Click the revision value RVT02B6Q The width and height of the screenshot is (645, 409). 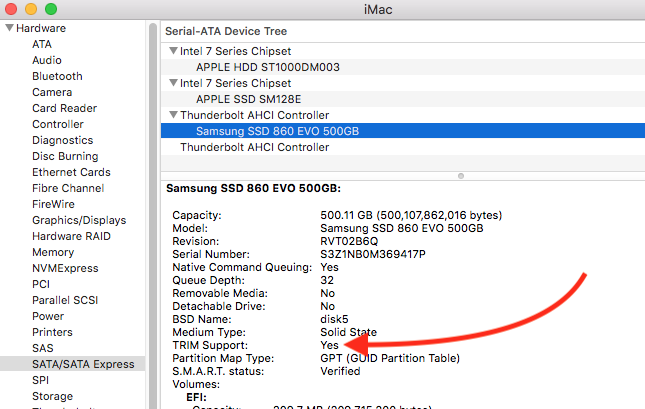[349, 241]
